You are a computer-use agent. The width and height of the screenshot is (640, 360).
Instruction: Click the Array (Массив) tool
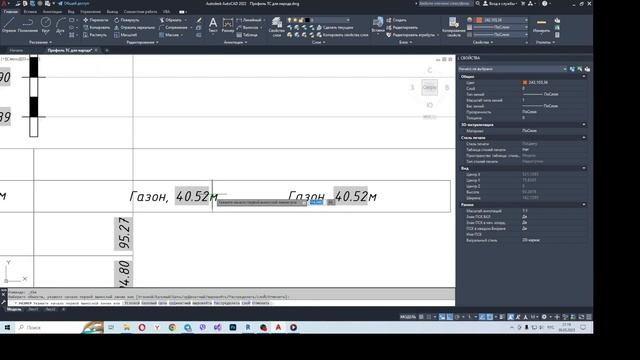(169, 35)
